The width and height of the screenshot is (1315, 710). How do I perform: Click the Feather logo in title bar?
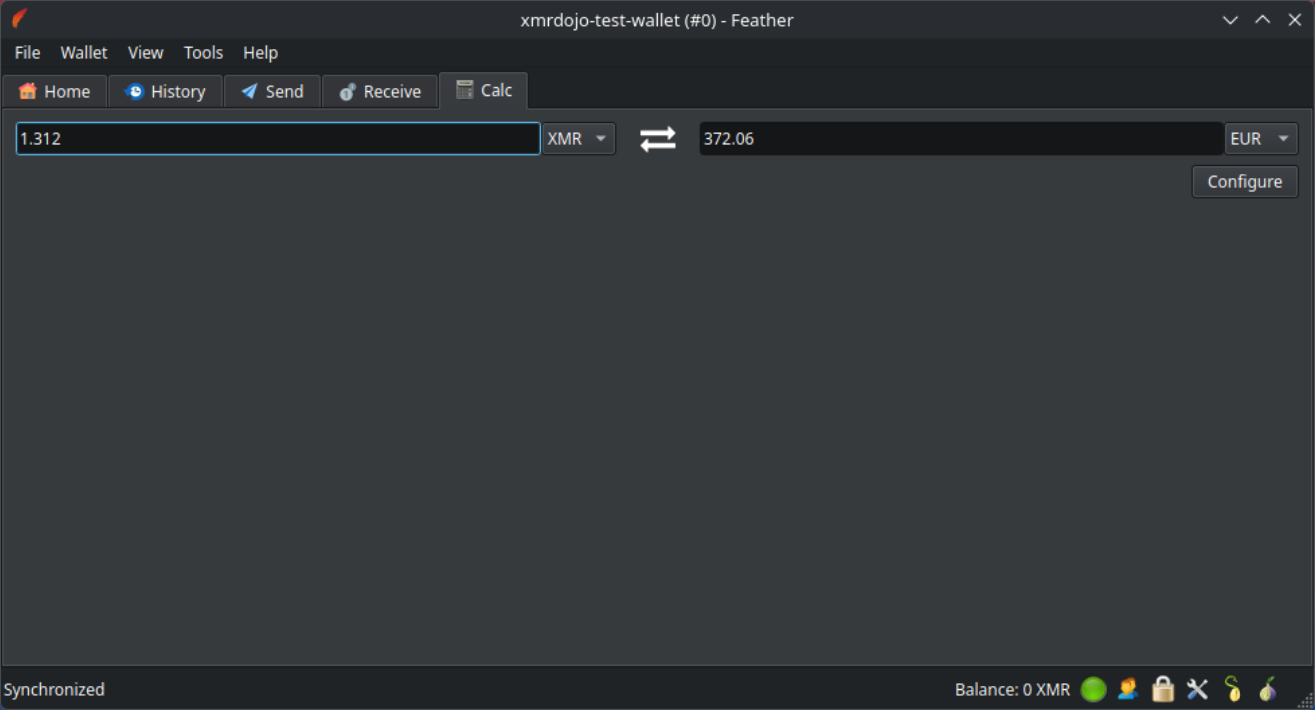pyautogui.click(x=20, y=19)
